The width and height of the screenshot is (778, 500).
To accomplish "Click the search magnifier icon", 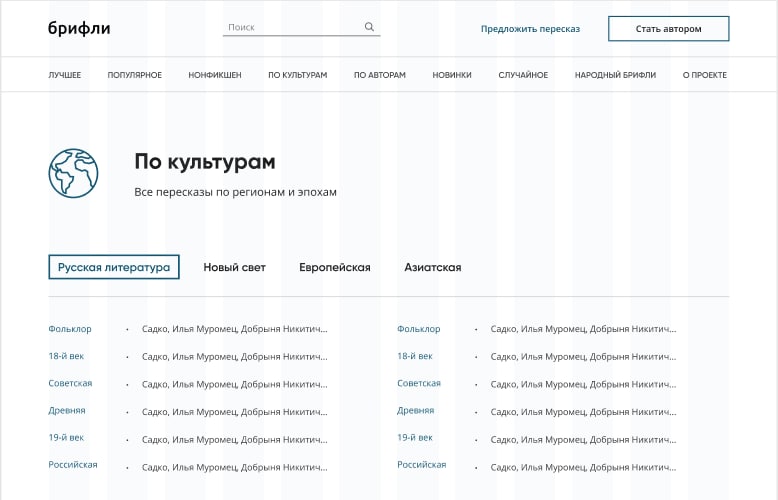I will point(369,28).
